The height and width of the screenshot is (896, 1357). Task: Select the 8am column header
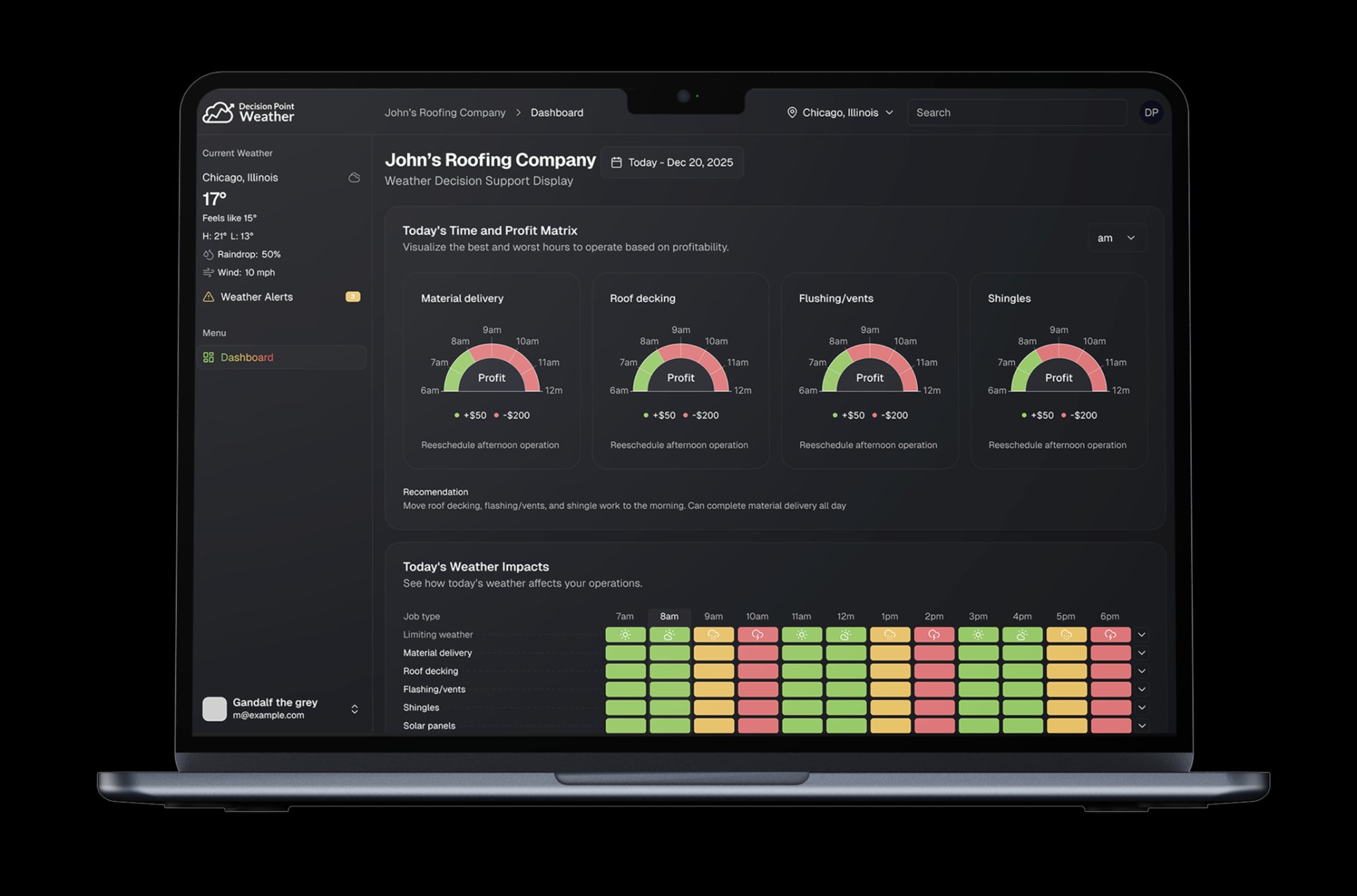click(x=669, y=617)
